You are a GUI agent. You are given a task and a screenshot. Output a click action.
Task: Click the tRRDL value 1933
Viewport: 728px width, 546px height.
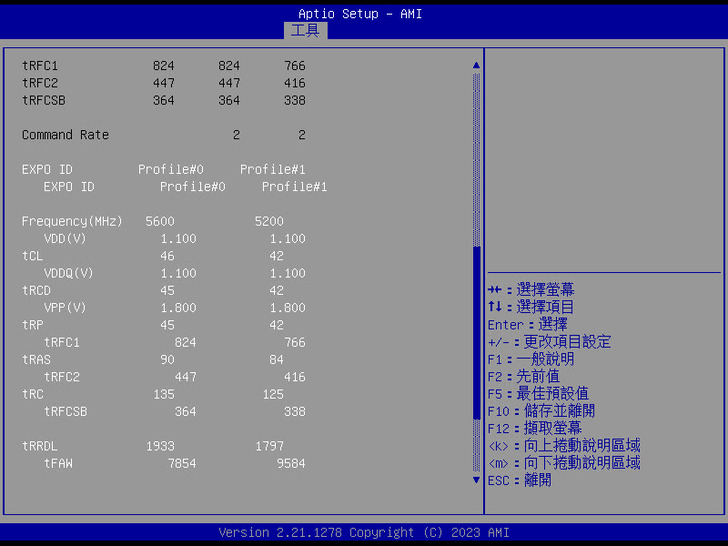click(x=160, y=446)
